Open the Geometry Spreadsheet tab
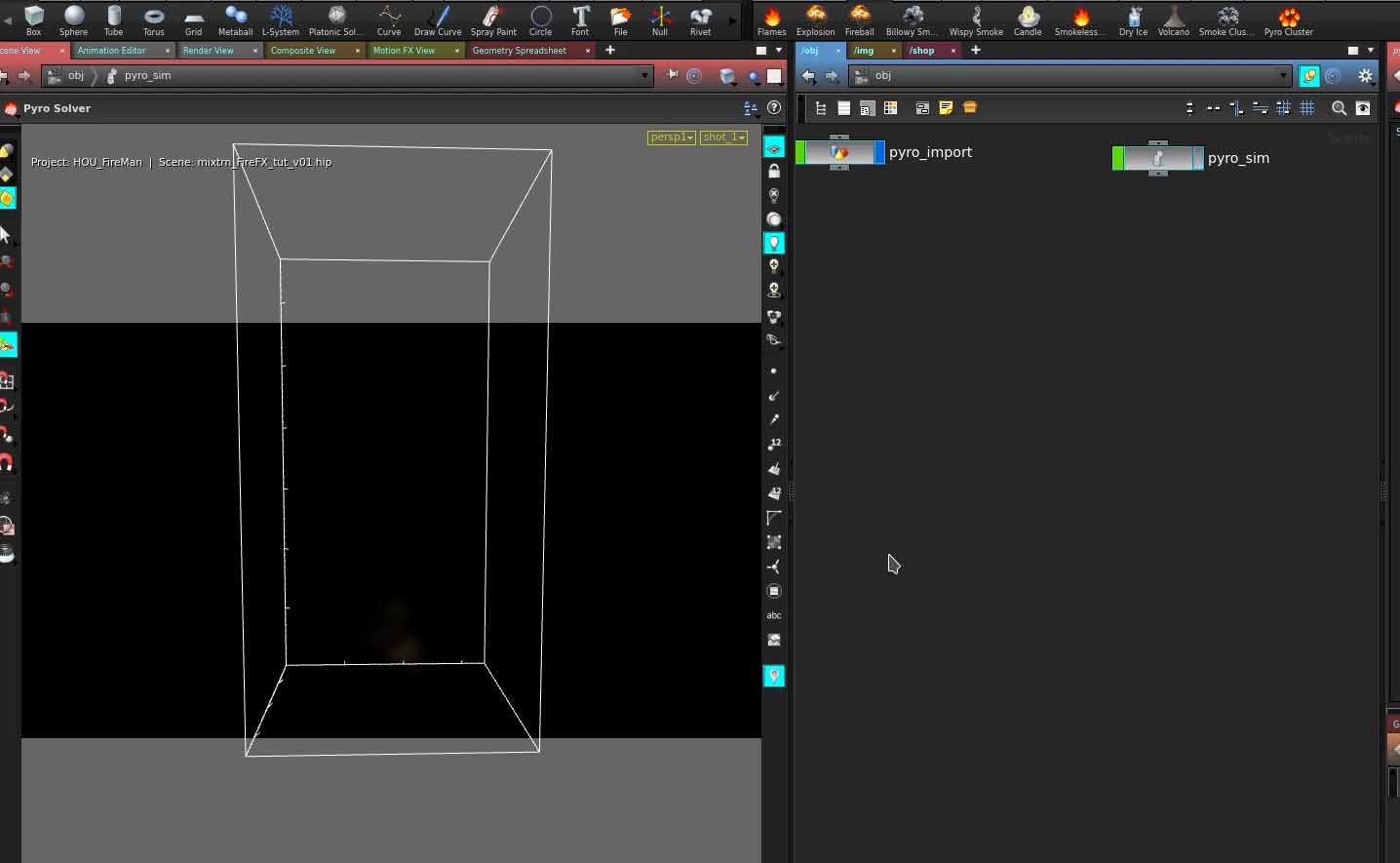 (519, 51)
